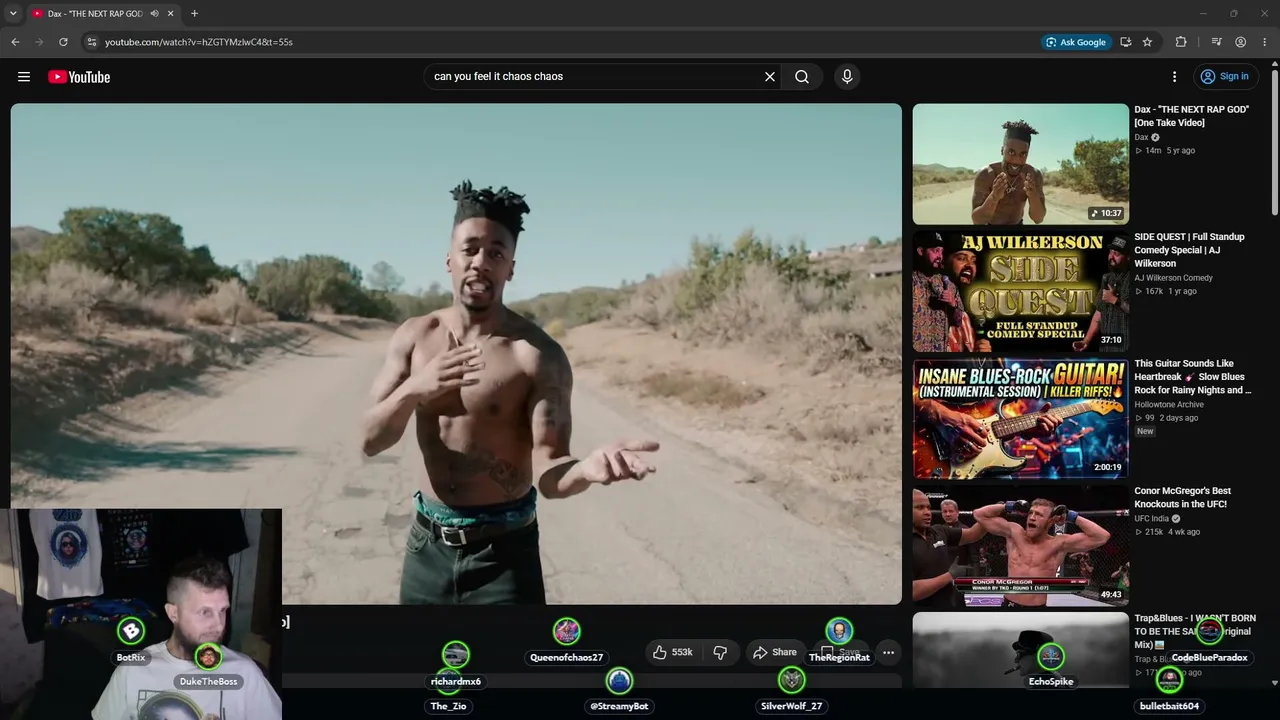Open the Chrome profile icon
The image size is (1280, 720).
1240,42
